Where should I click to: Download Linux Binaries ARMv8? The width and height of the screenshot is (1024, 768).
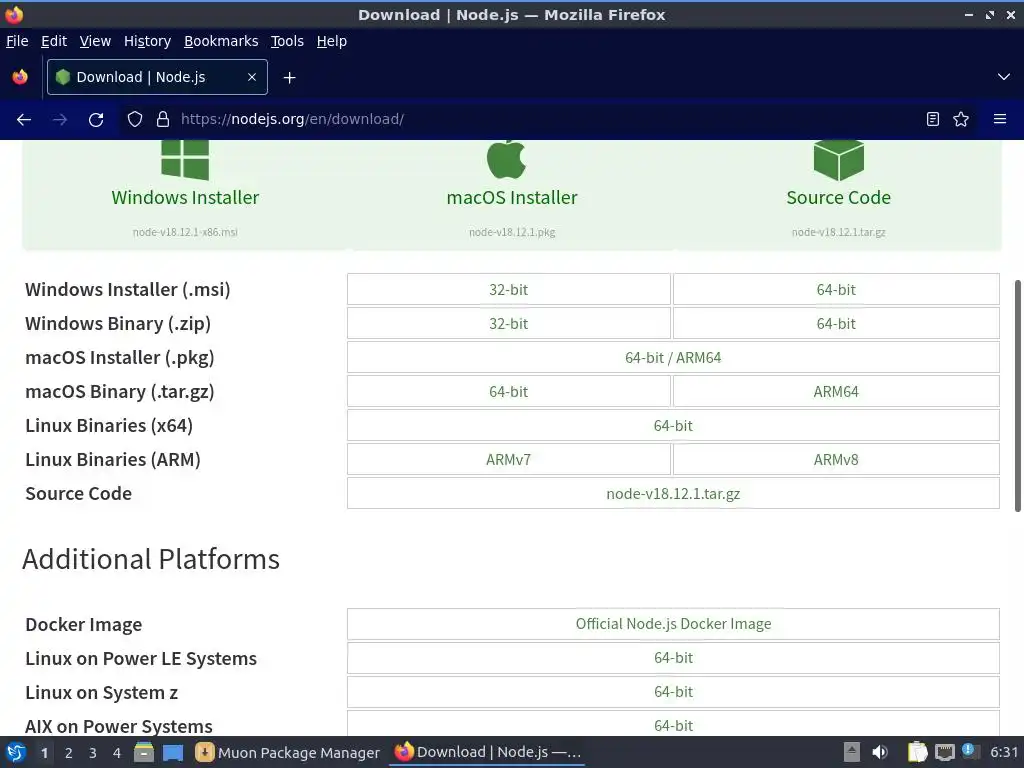836,459
